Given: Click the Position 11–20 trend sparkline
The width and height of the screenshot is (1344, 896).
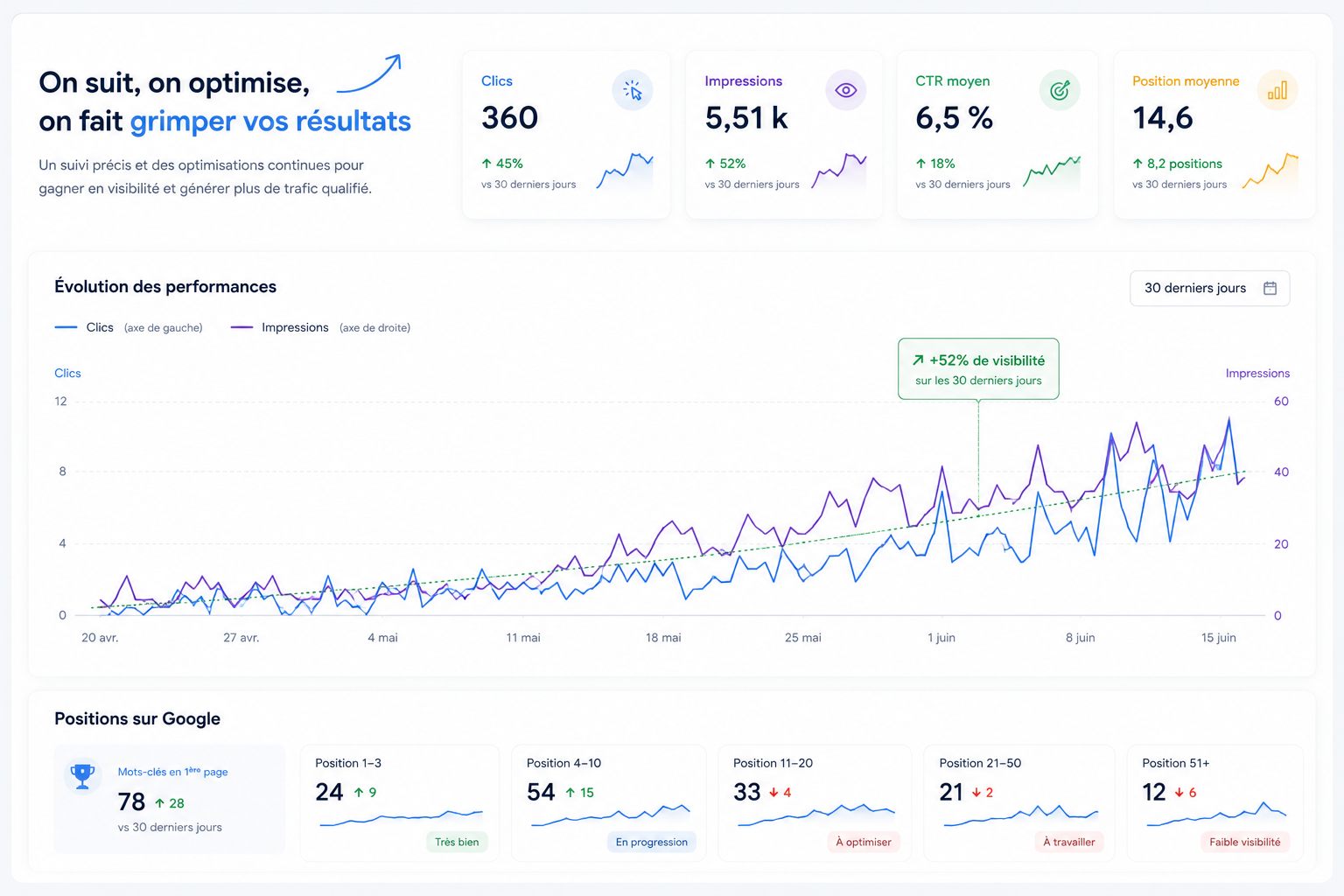Looking at the screenshot, I should pyautogui.click(x=816, y=815).
